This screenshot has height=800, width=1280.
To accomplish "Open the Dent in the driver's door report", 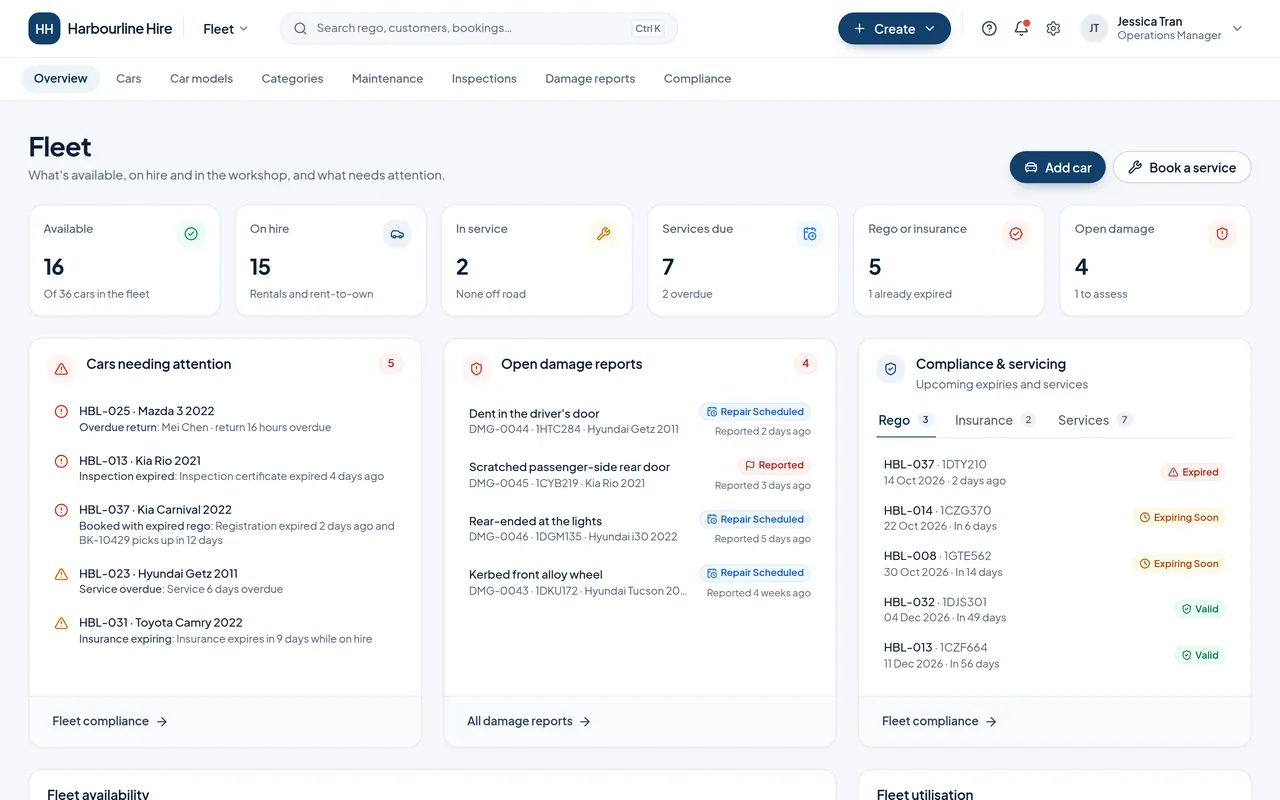I will (640, 421).
